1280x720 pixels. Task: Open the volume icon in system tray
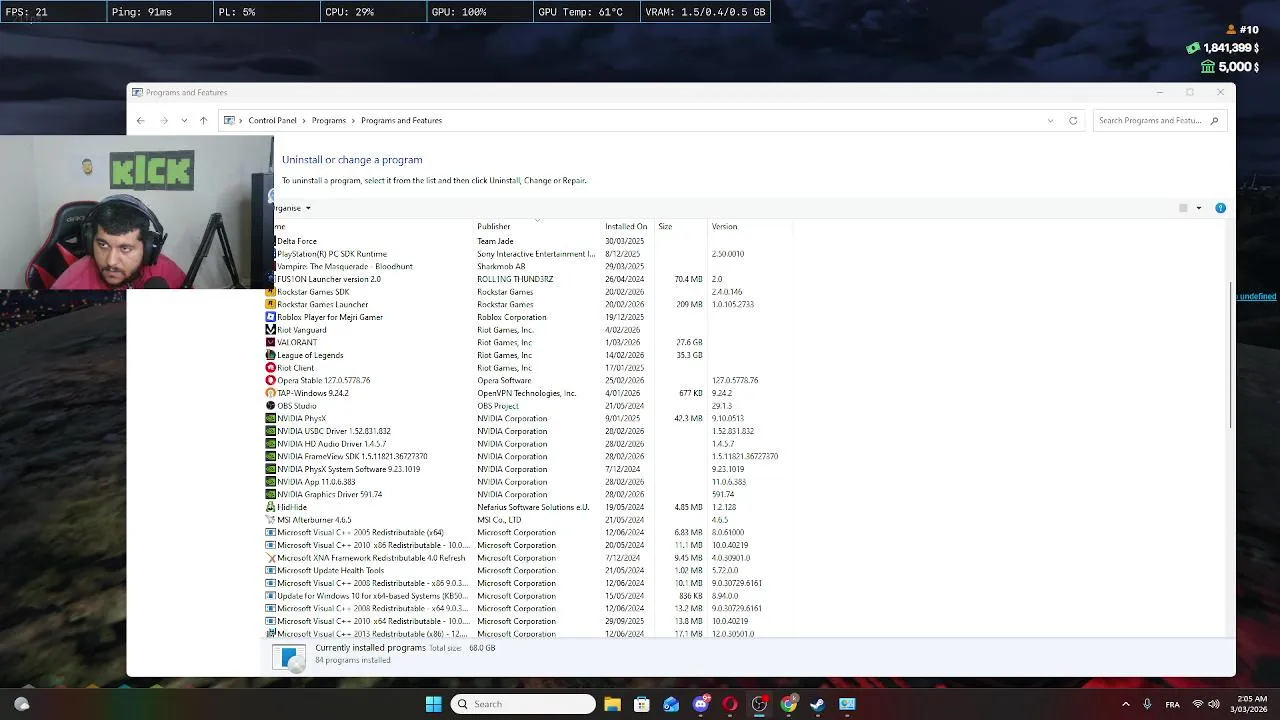pyautogui.click(x=1214, y=704)
